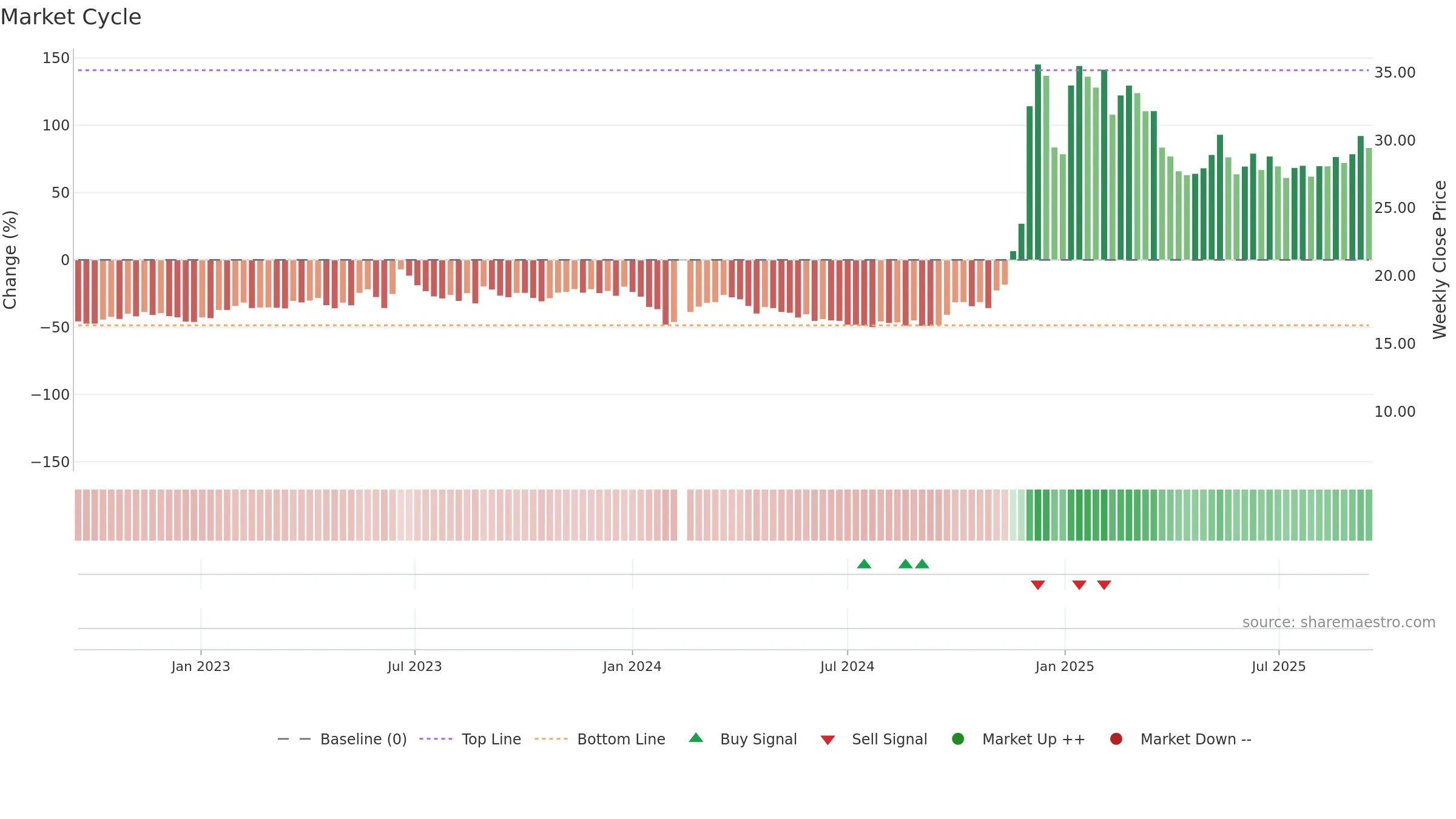This screenshot has width=1456, height=819.
Task: Click the Market Cycle chart title
Action: pyautogui.click(x=71, y=17)
